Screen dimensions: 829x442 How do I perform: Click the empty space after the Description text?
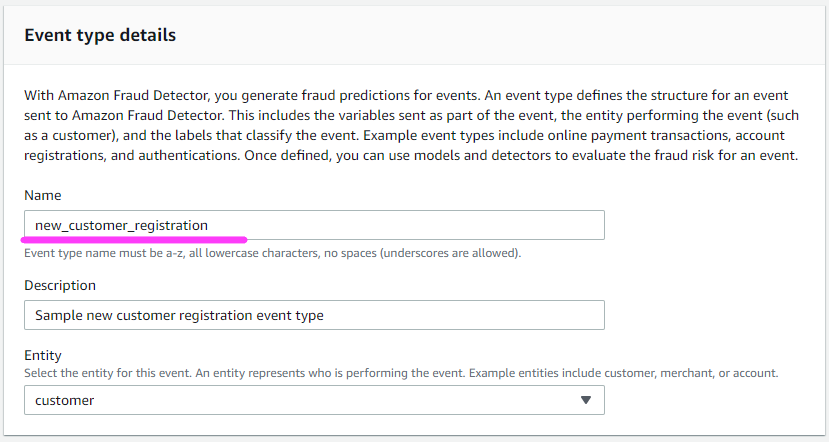[470, 316]
